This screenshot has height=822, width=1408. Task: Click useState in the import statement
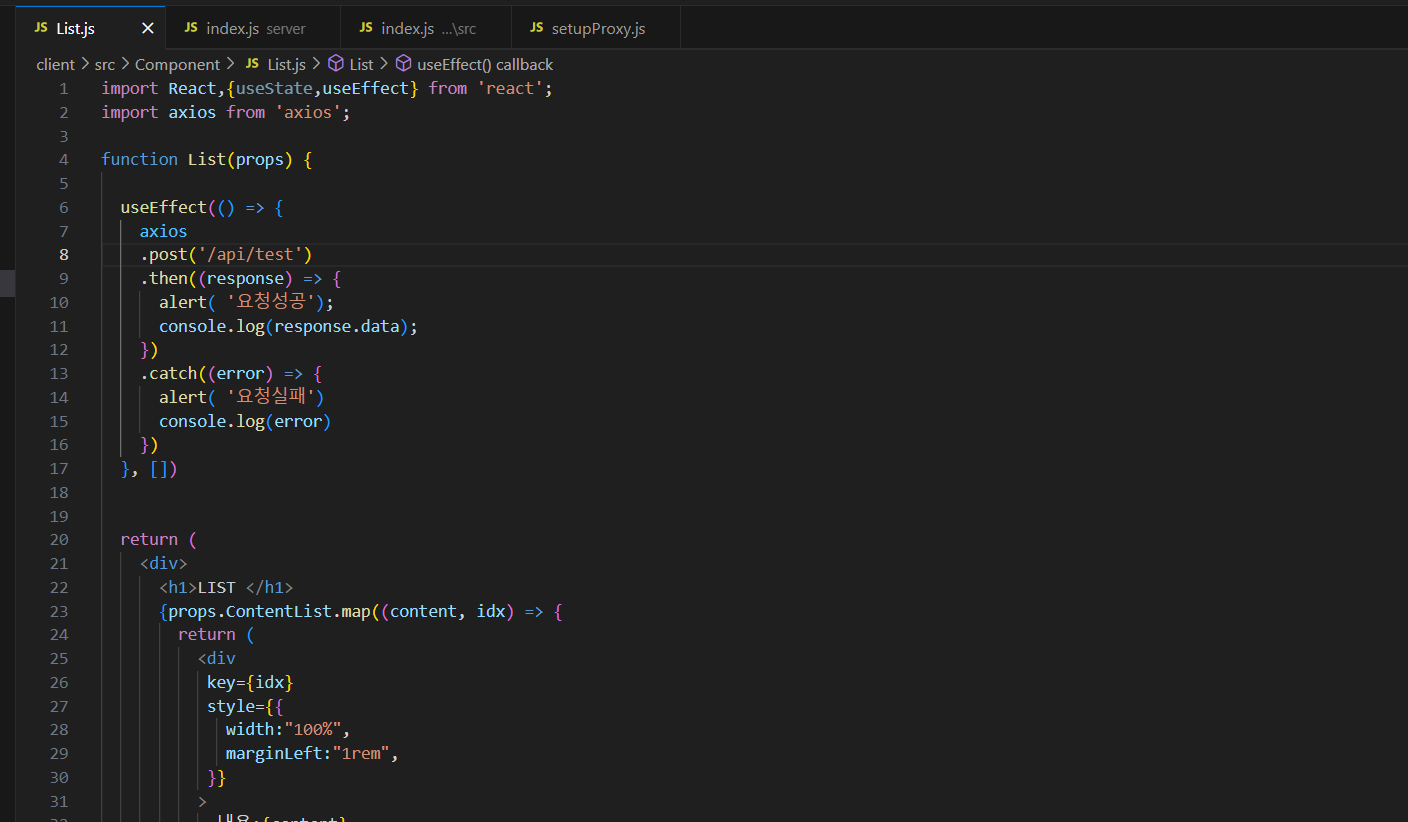pyautogui.click(x=275, y=88)
